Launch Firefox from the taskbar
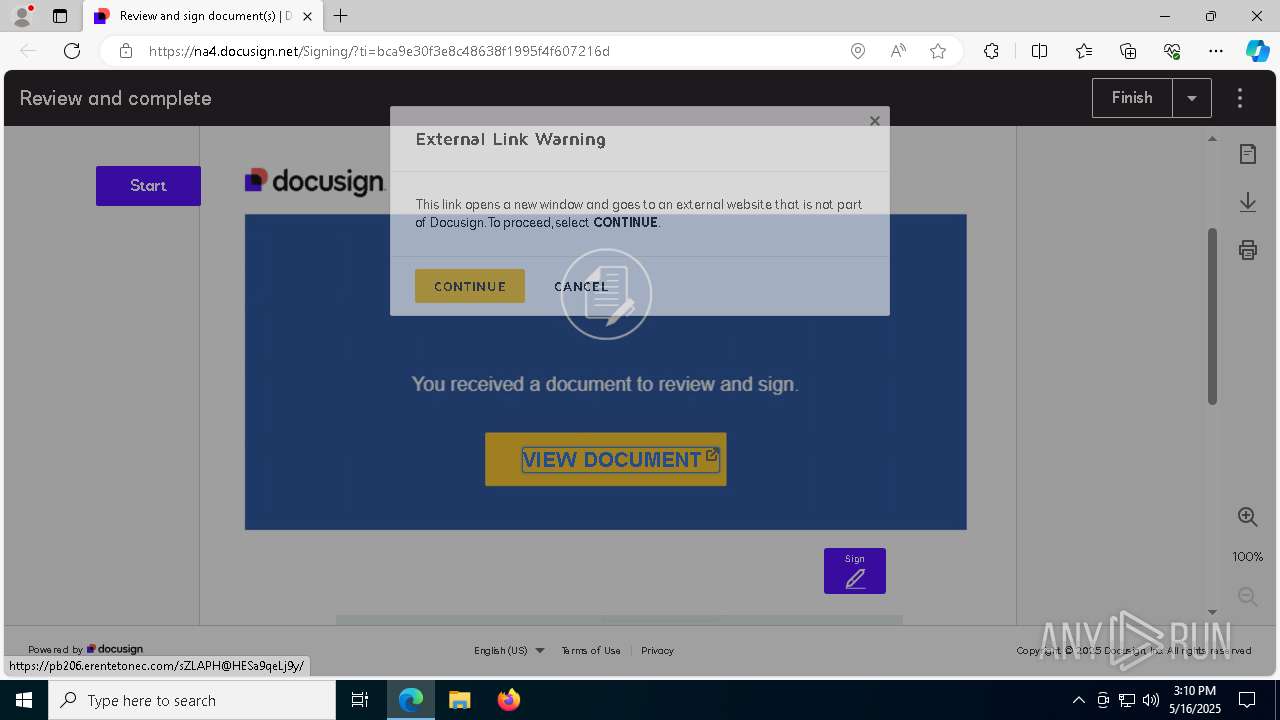 pos(509,700)
